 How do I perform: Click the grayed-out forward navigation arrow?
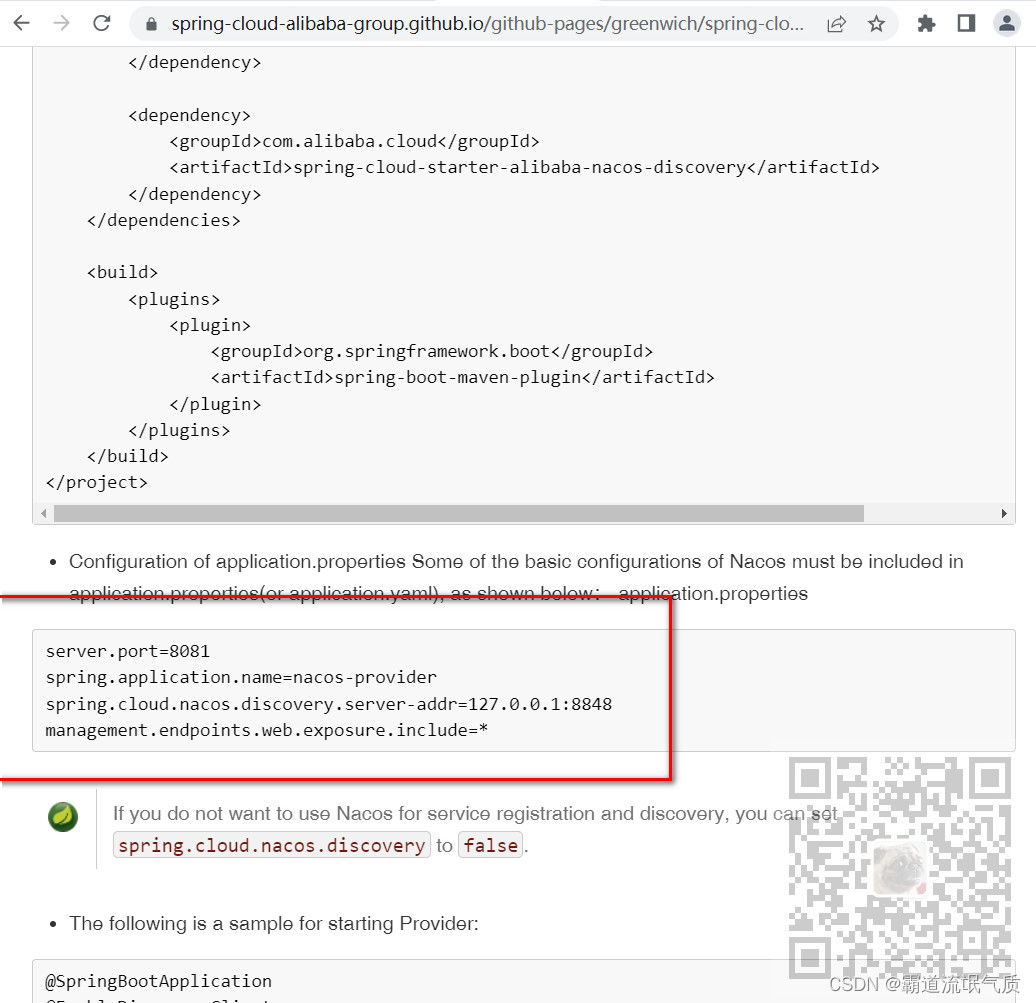coord(60,22)
